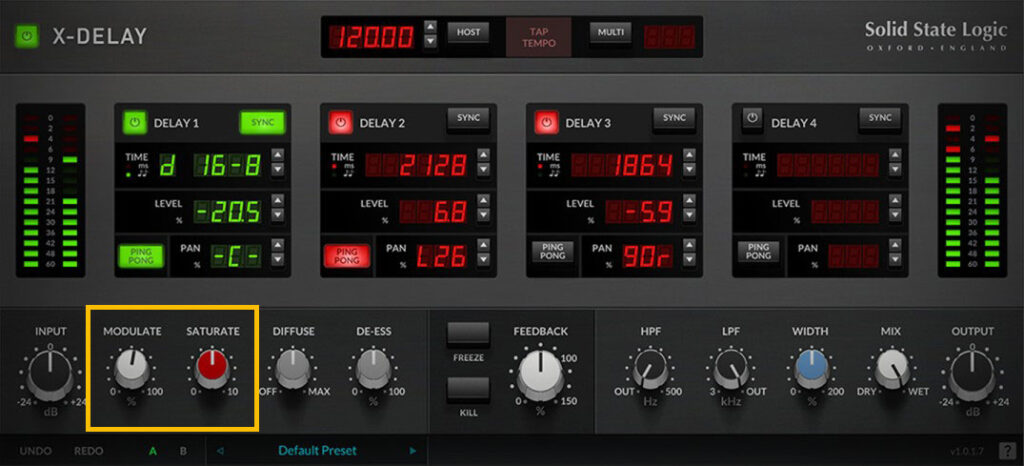The image size is (1024, 466).
Task: Increase Delay 2 pan value
Action: coord(483,245)
